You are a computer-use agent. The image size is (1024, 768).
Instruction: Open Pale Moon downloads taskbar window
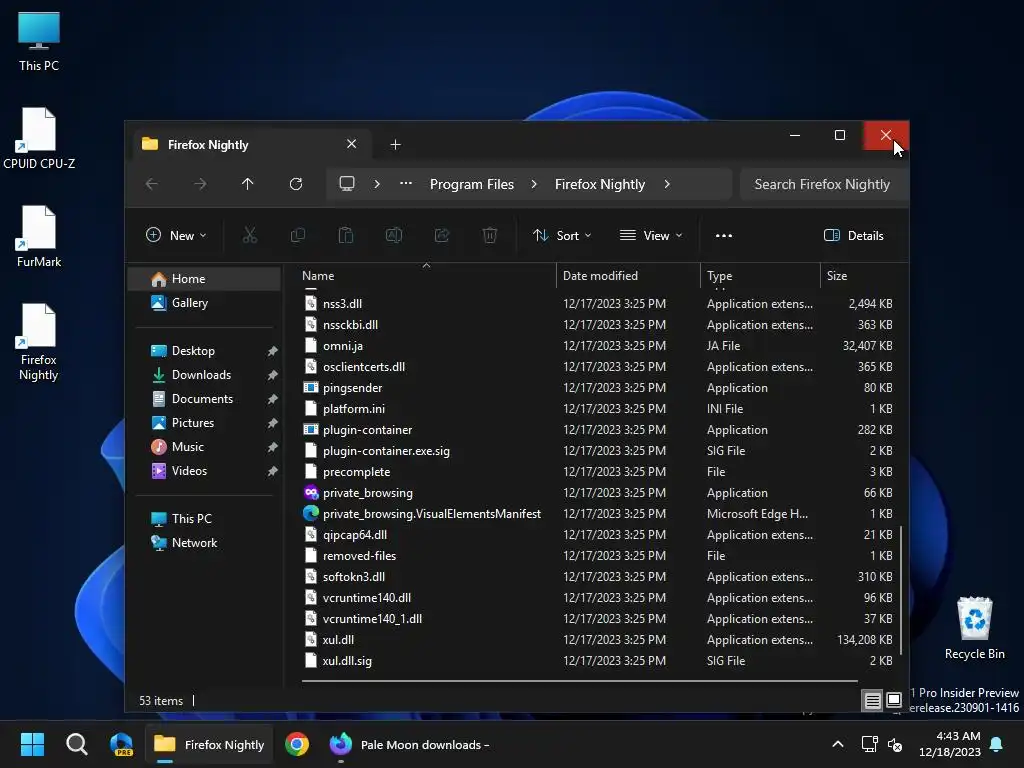[x=409, y=744]
